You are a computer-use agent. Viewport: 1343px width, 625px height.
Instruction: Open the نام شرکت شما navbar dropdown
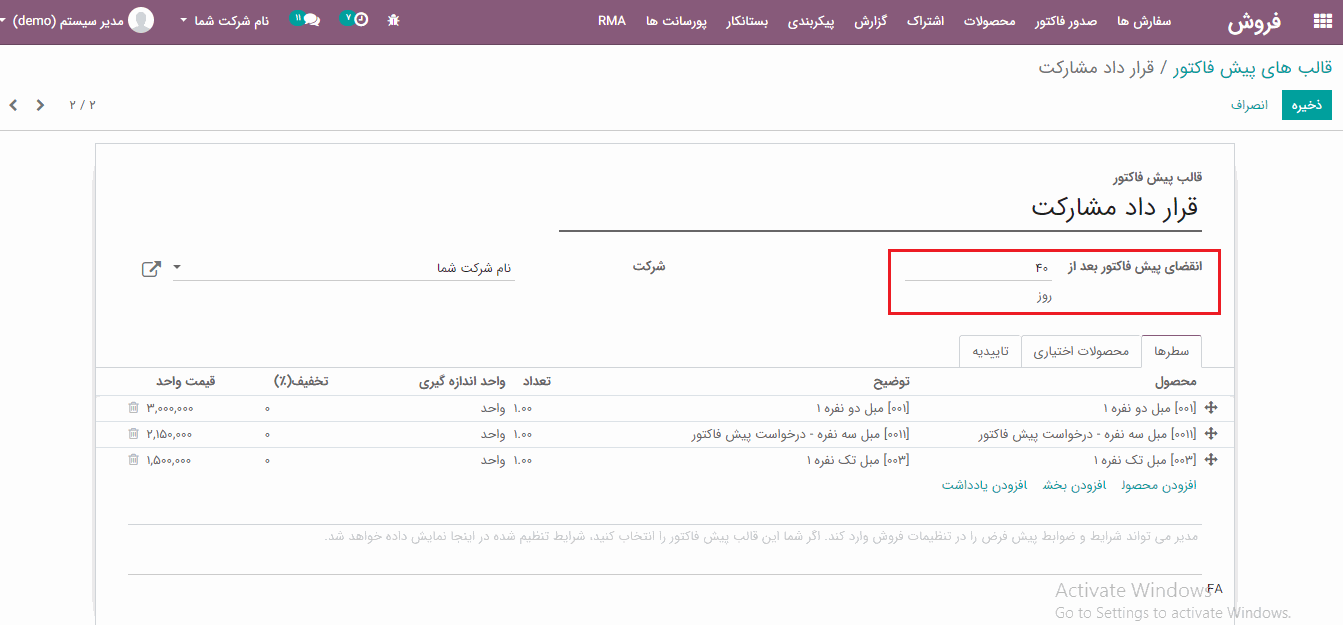click(224, 21)
